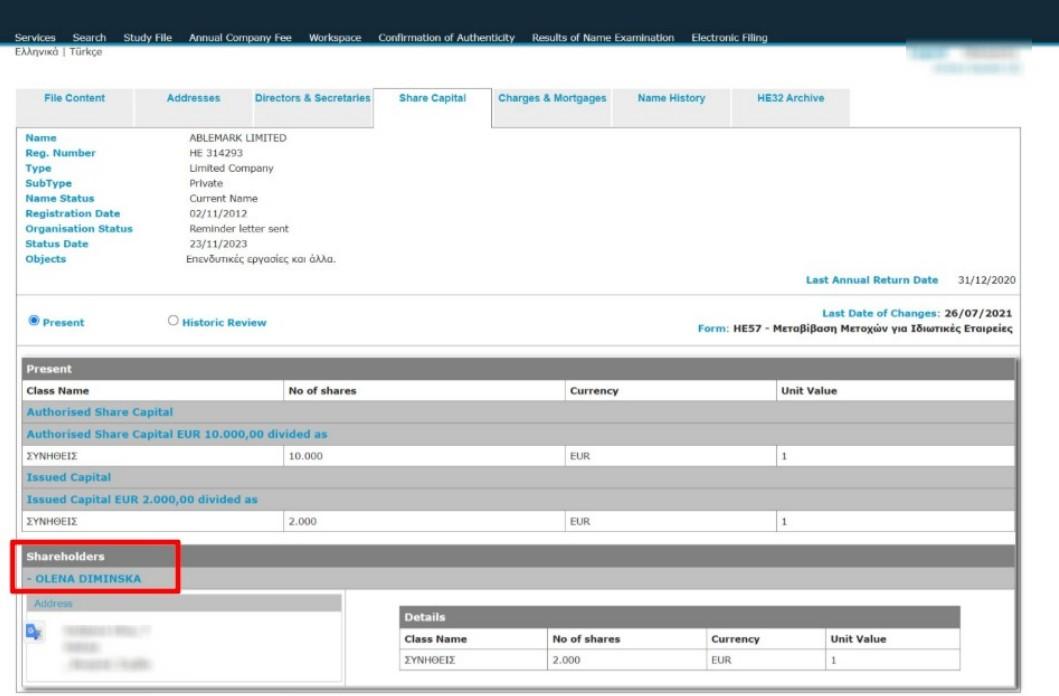Click the translate icon beside the address

tap(34, 632)
